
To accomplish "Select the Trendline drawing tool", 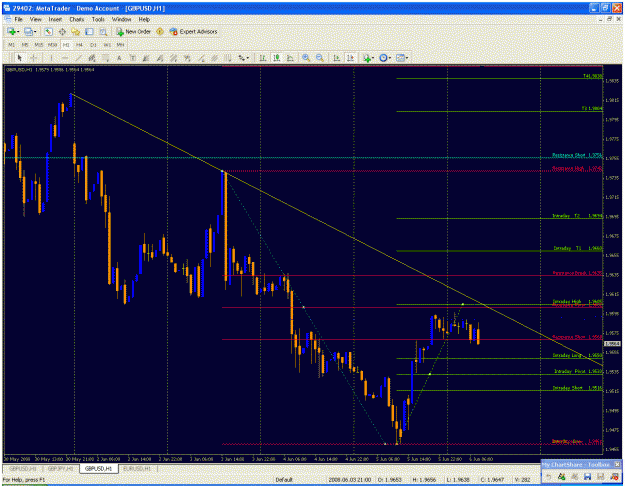I will click(78, 58).
